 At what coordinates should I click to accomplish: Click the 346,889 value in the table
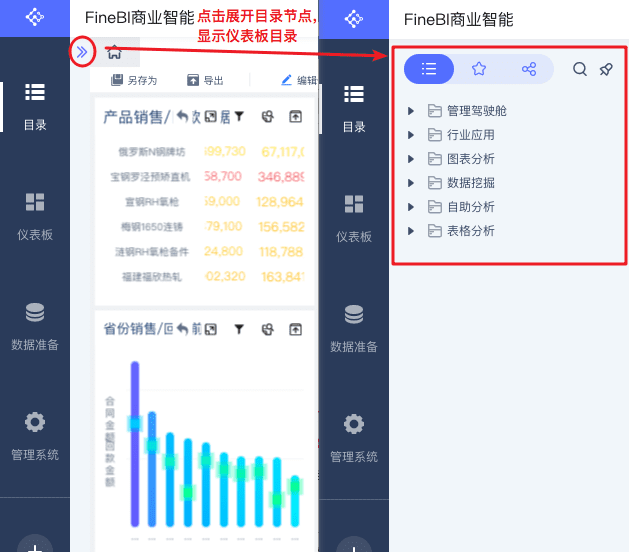click(281, 177)
